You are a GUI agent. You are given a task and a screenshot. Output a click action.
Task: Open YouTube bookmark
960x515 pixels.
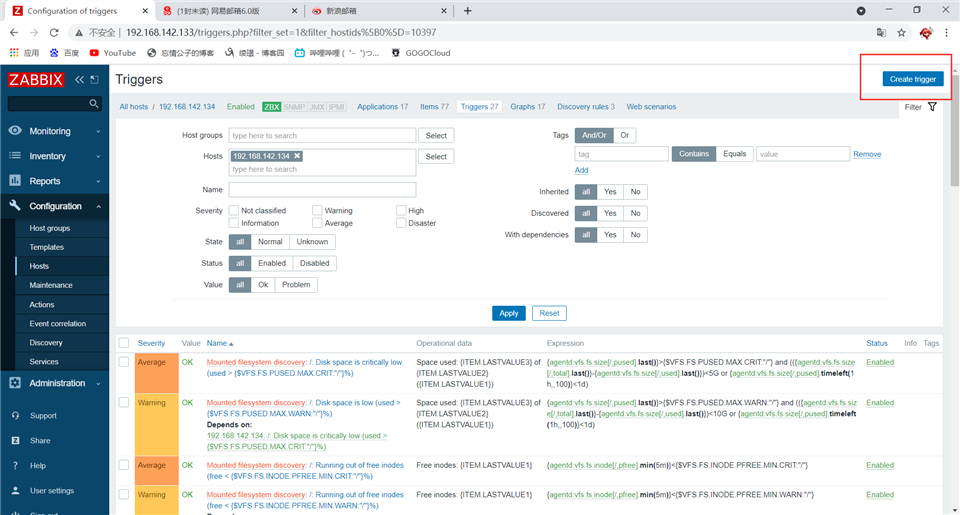[113, 53]
